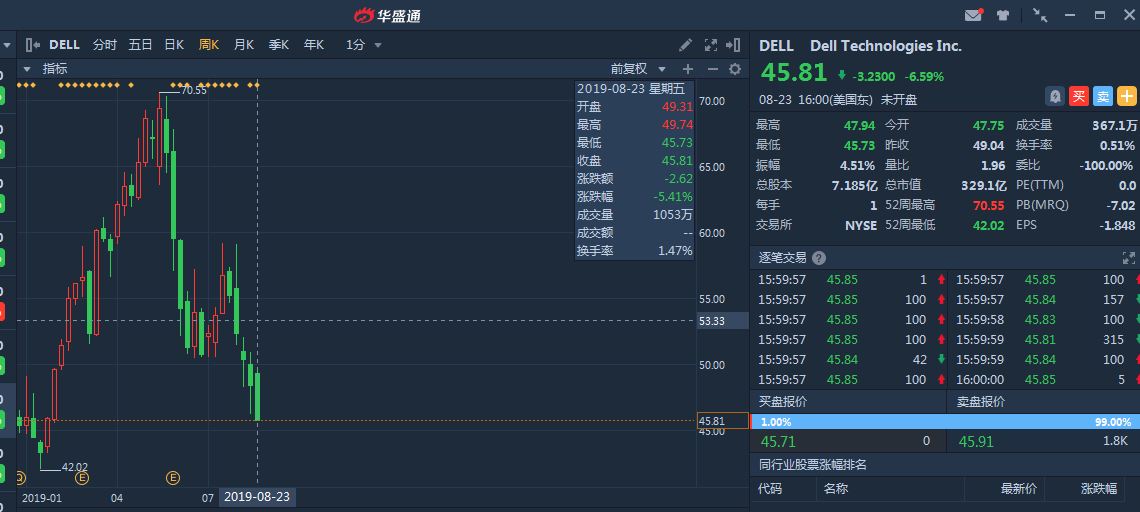Set a price alert bell
Screen dimensions: 1140x512
pos(1055,96)
